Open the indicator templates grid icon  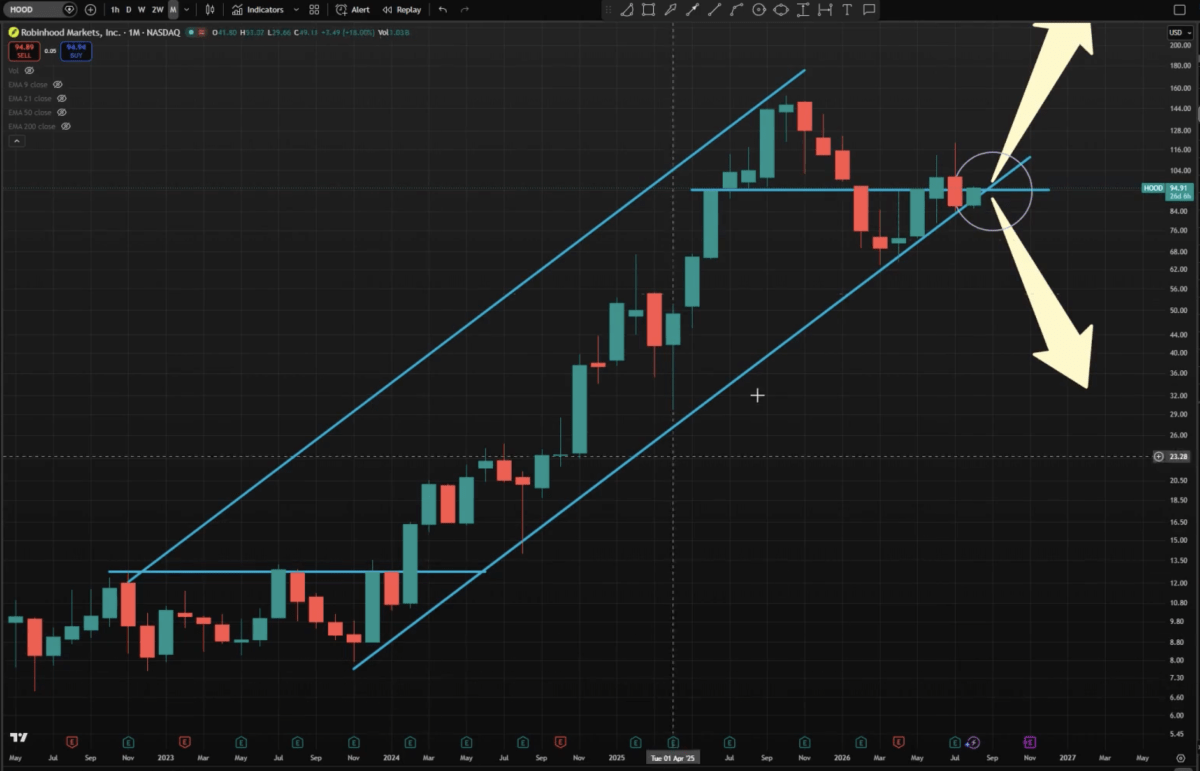pyautogui.click(x=315, y=9)
